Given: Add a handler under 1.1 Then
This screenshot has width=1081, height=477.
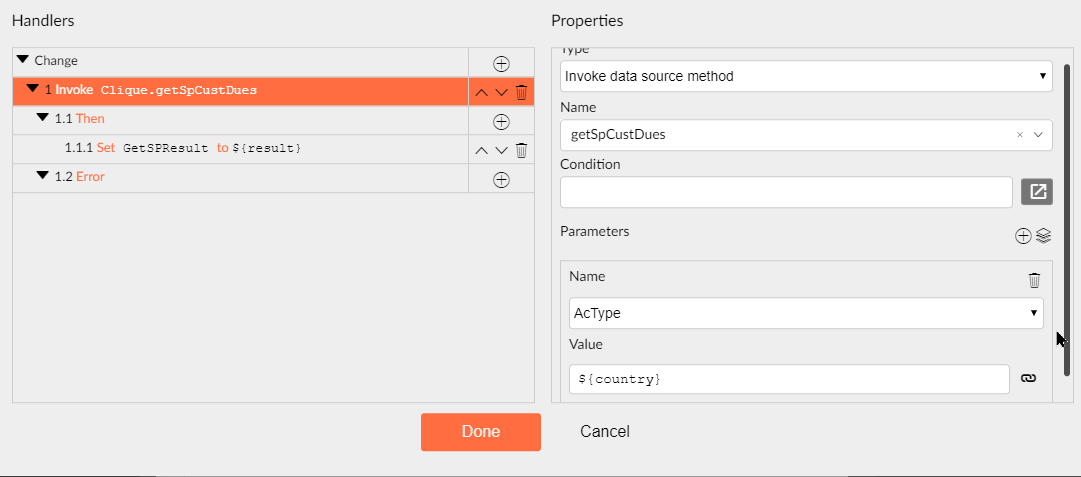Looking at the screenshot, I should (x=501, y=121).
